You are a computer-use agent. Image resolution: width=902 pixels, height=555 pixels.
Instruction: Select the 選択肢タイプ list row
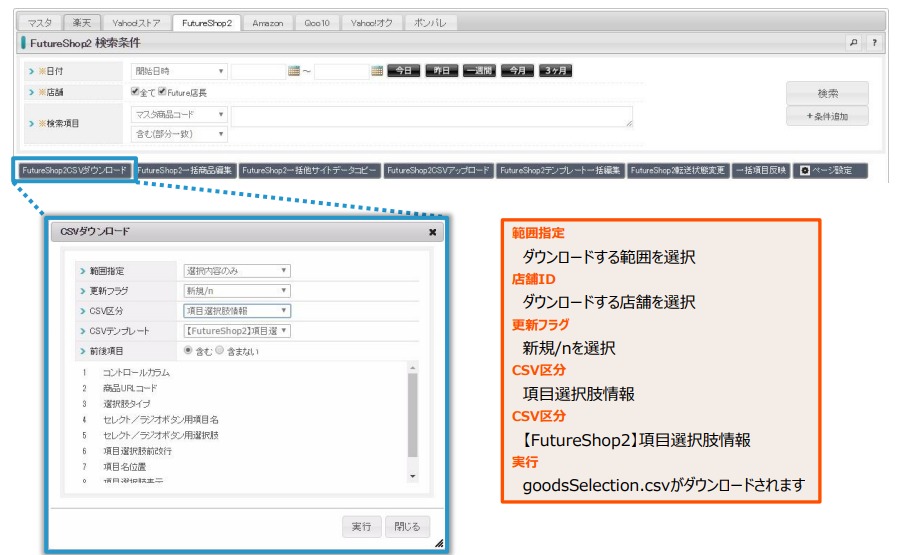click(127, 404)
